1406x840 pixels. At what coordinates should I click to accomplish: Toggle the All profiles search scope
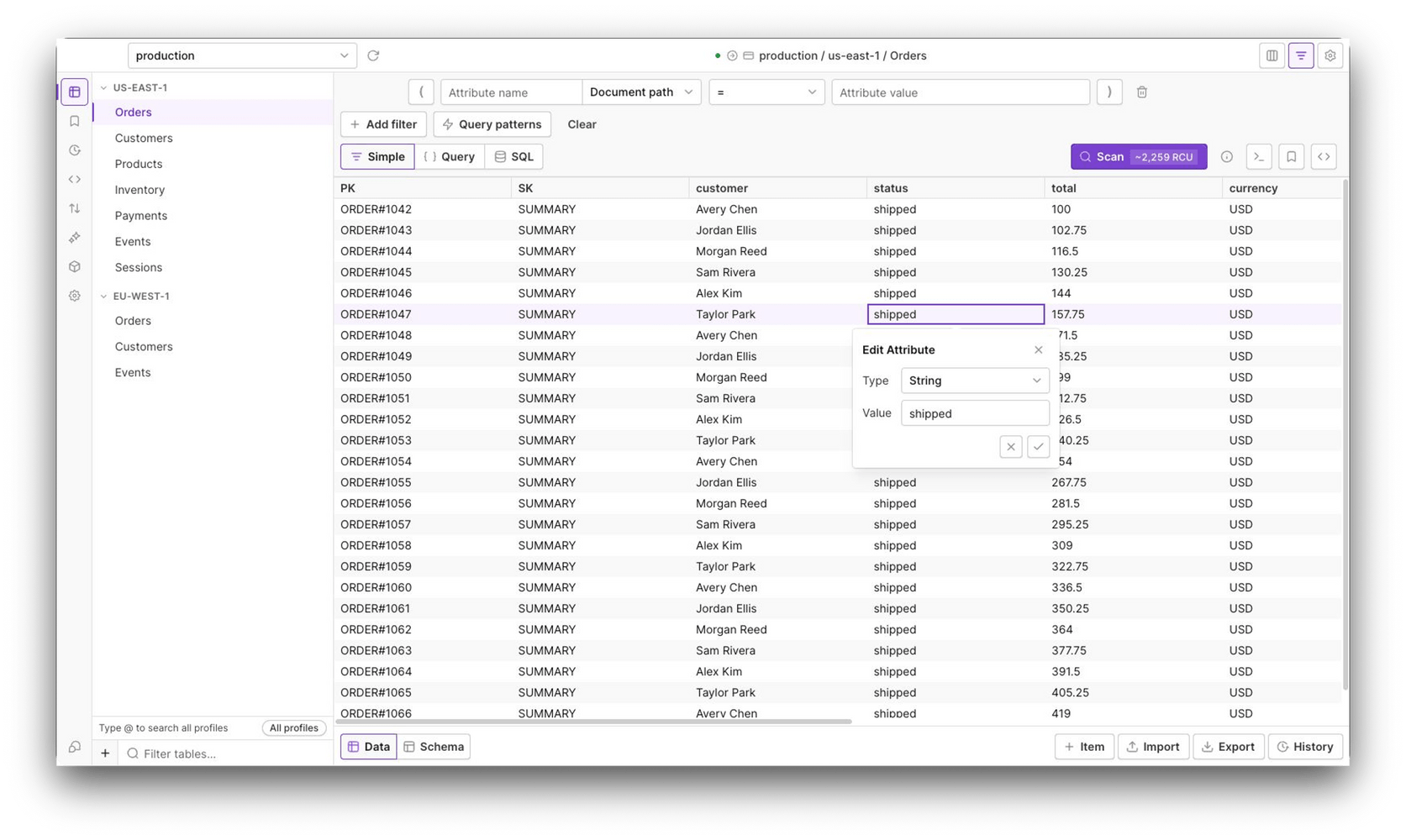293,728
